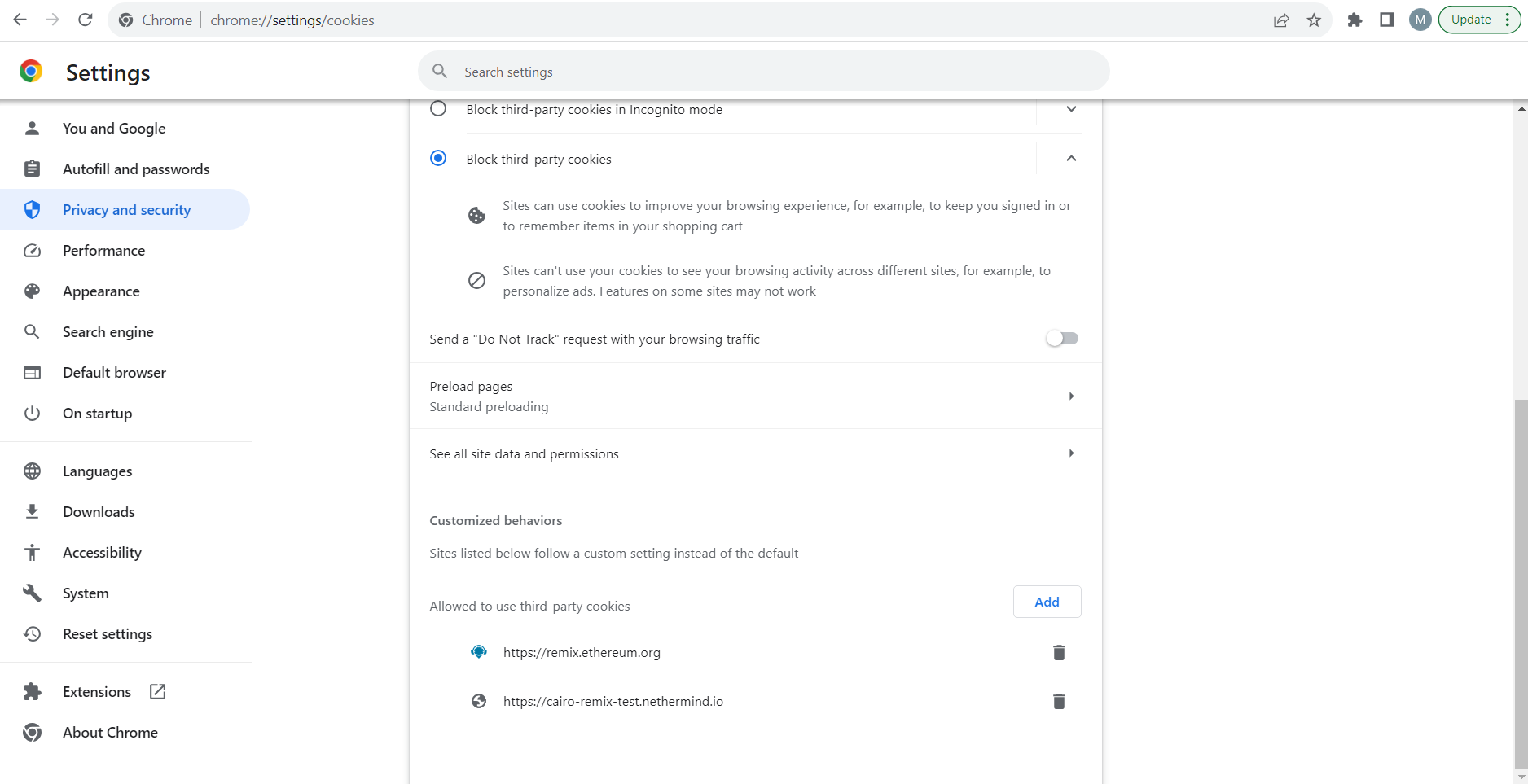The image size is (1528, 784).
Task: Open the profile avatar M
Action: tap(1420, 20)
